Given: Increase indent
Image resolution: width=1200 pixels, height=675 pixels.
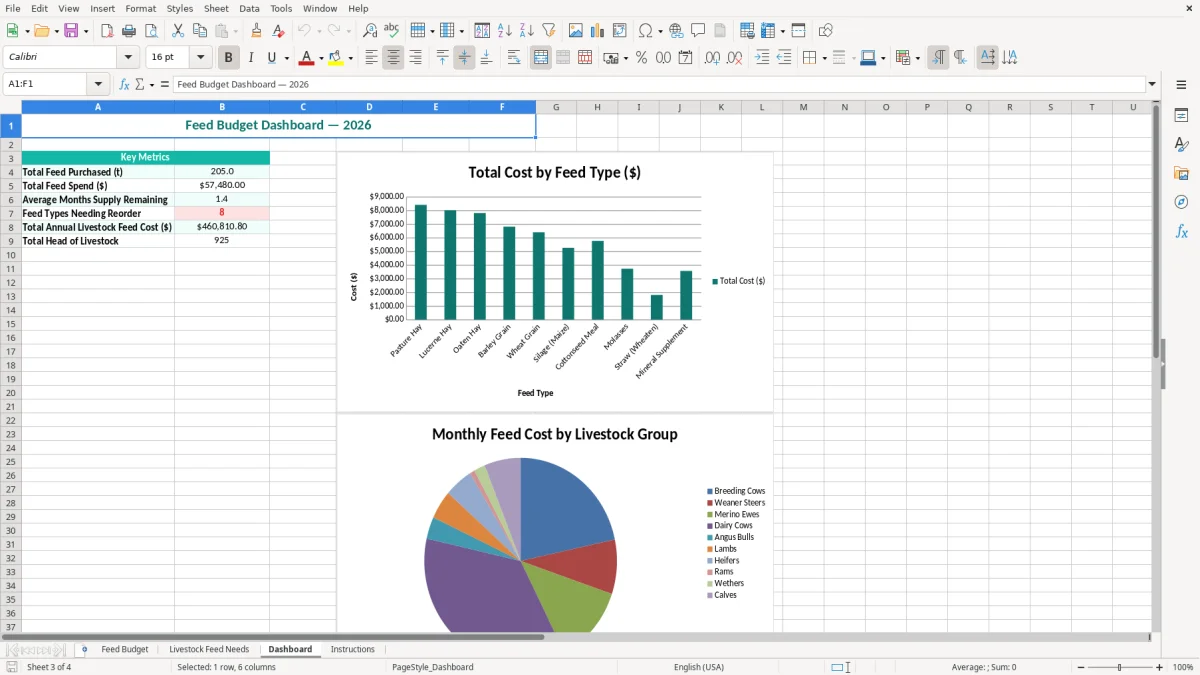Looking at the screenshot, I should tap(762, 58).
